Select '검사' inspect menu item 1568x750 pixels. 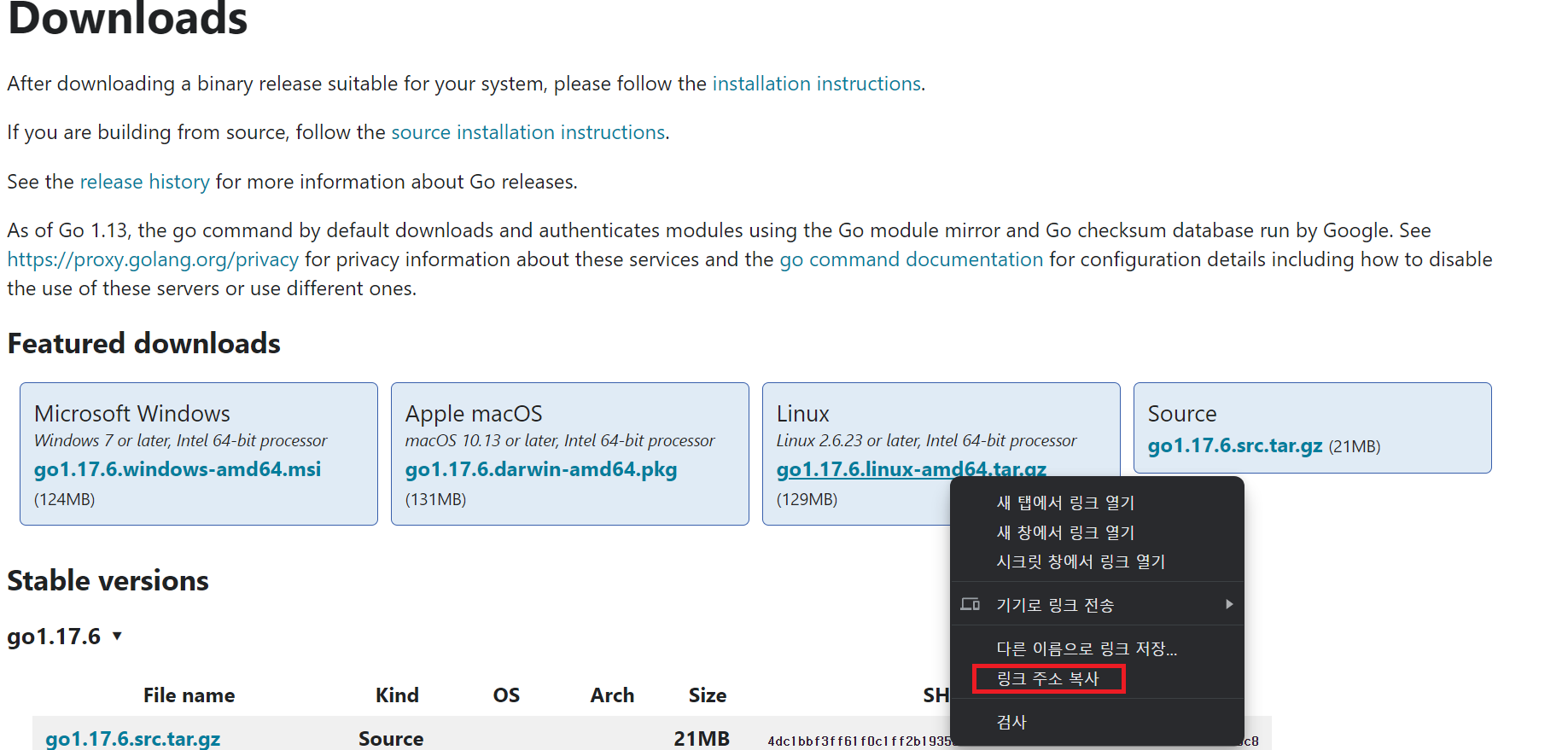point(1097,722)
